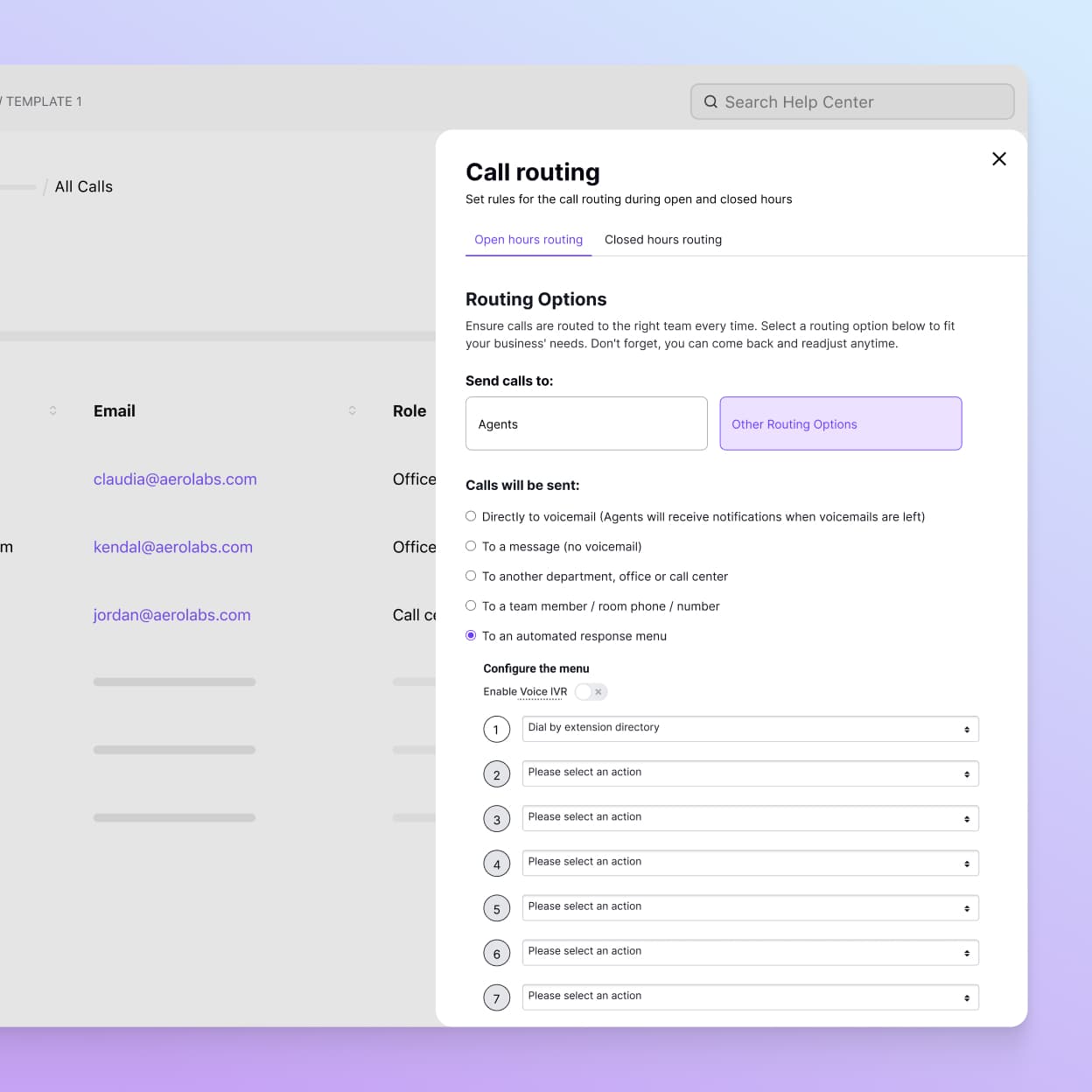Choose To a message (no voicemail)
The image size is (1092, 1092).
[x=471, y=546]
